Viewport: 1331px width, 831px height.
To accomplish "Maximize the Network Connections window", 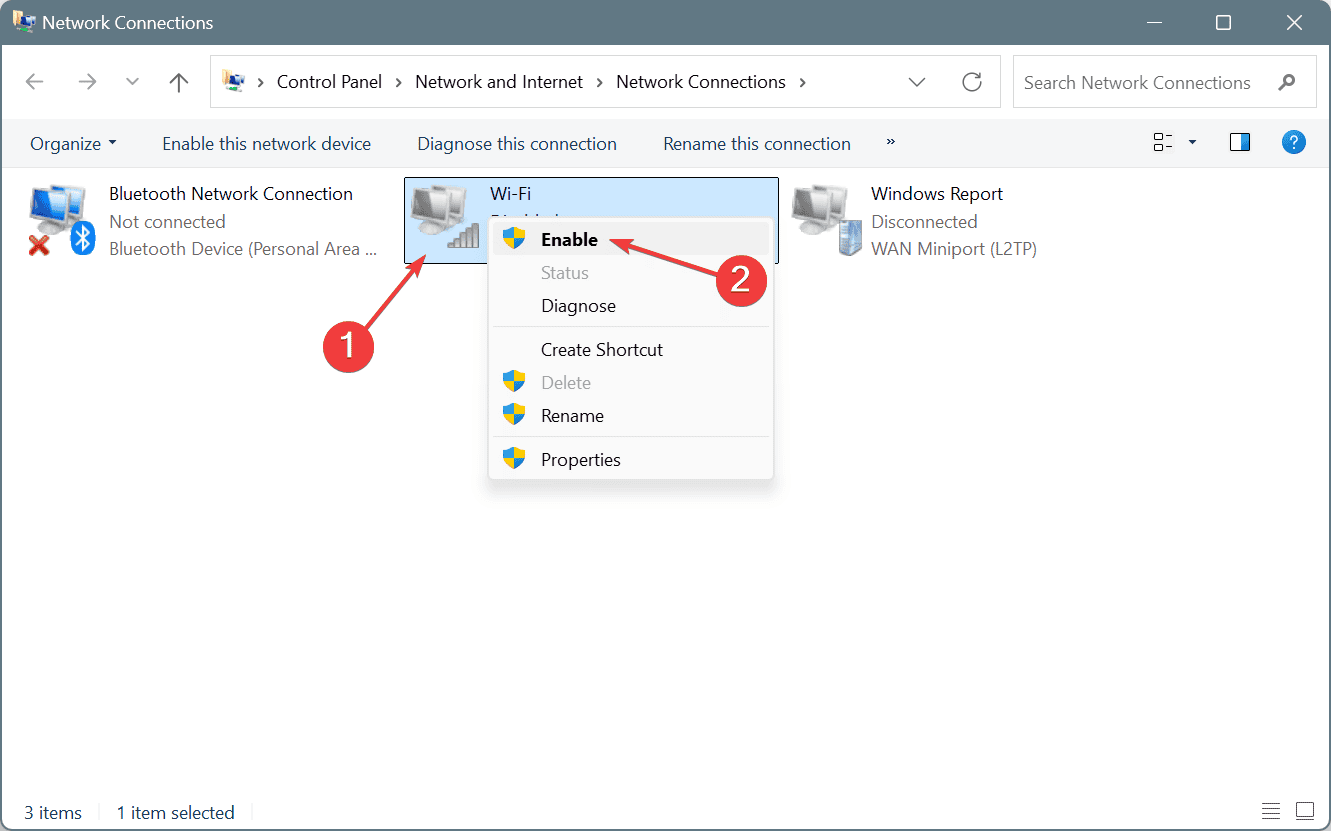I will (1223, 22).
